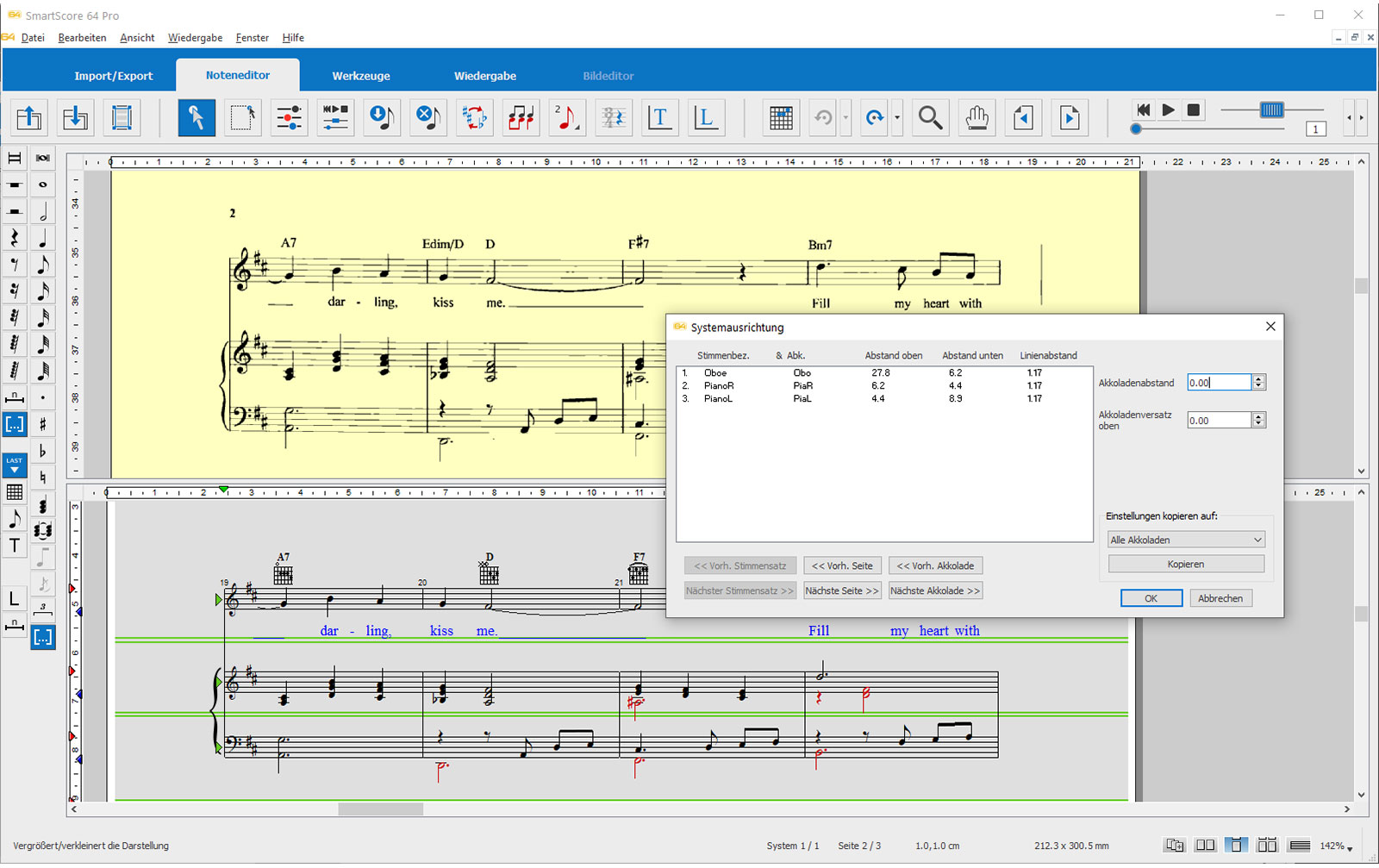Select the quarter note in palette
1379x868 pixels.
[x=43, y=238]
